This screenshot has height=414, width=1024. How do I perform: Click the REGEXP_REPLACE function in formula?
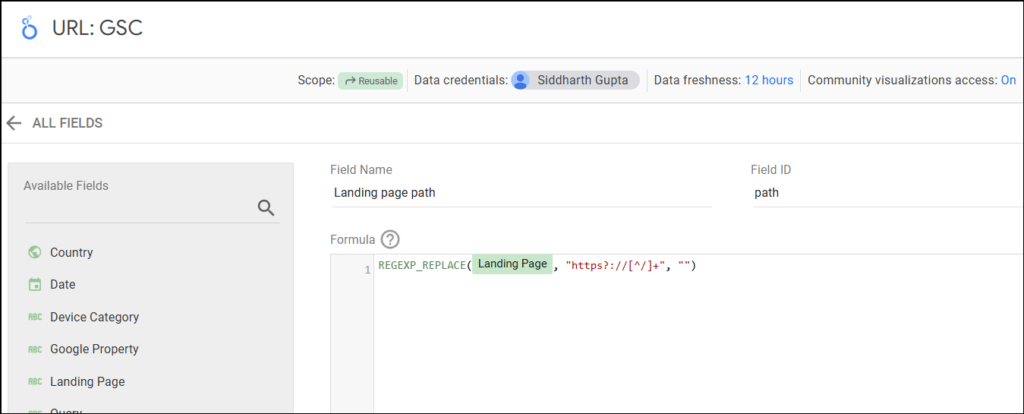click(421, 266)
